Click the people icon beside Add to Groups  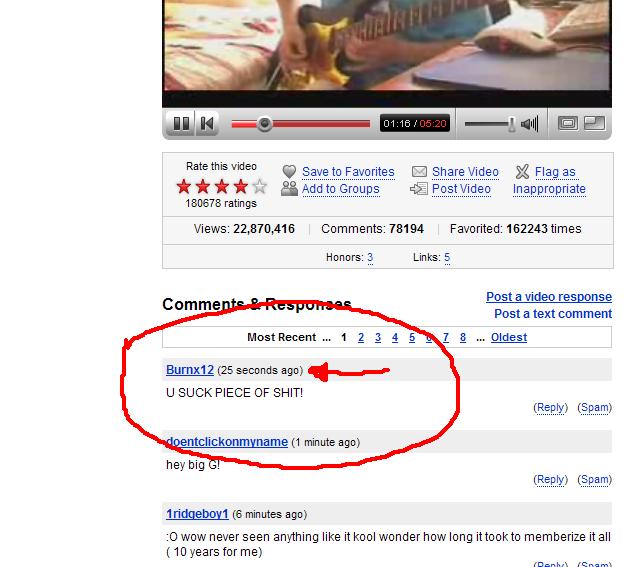pyautogui.click(x=289, y=189)
